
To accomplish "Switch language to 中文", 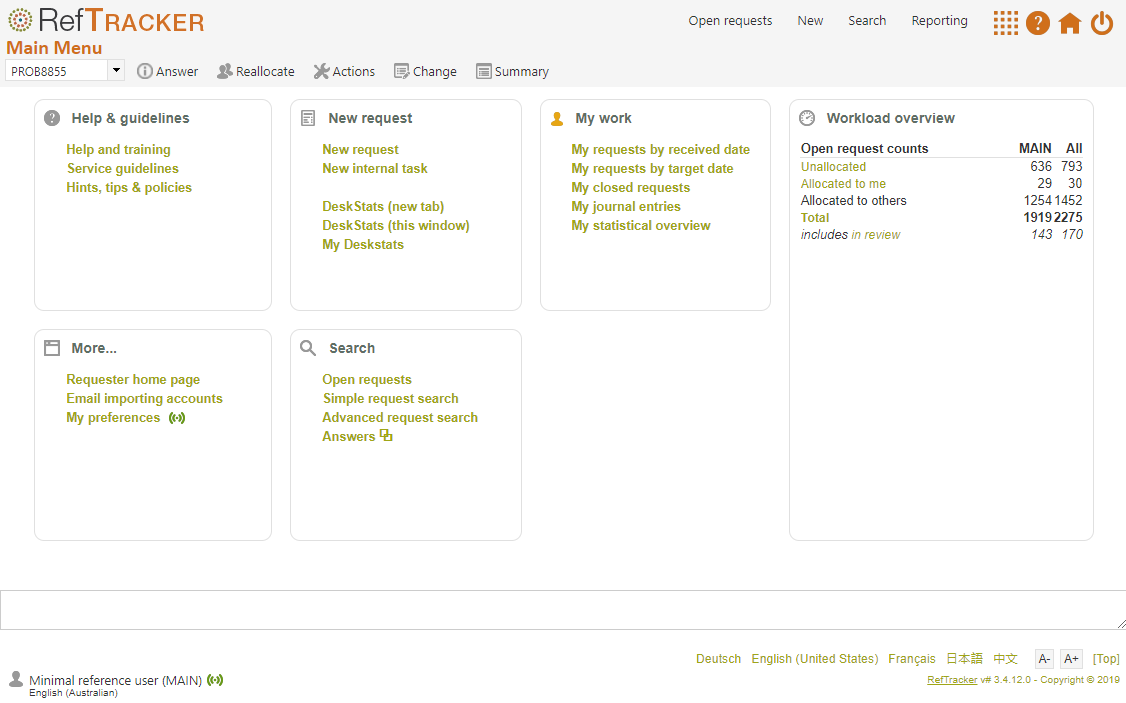I will [1005, 658].
